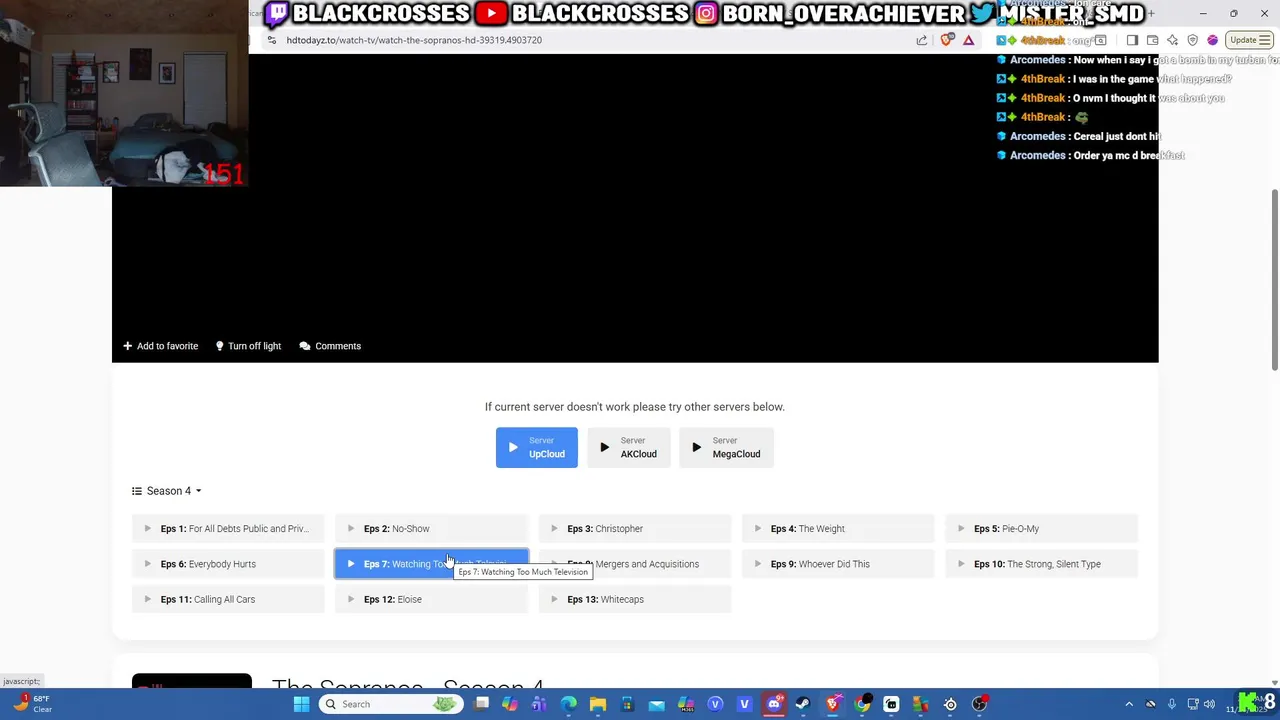Launch Copilot from the taskbar

pyautogui.click(x=510, y=704)
